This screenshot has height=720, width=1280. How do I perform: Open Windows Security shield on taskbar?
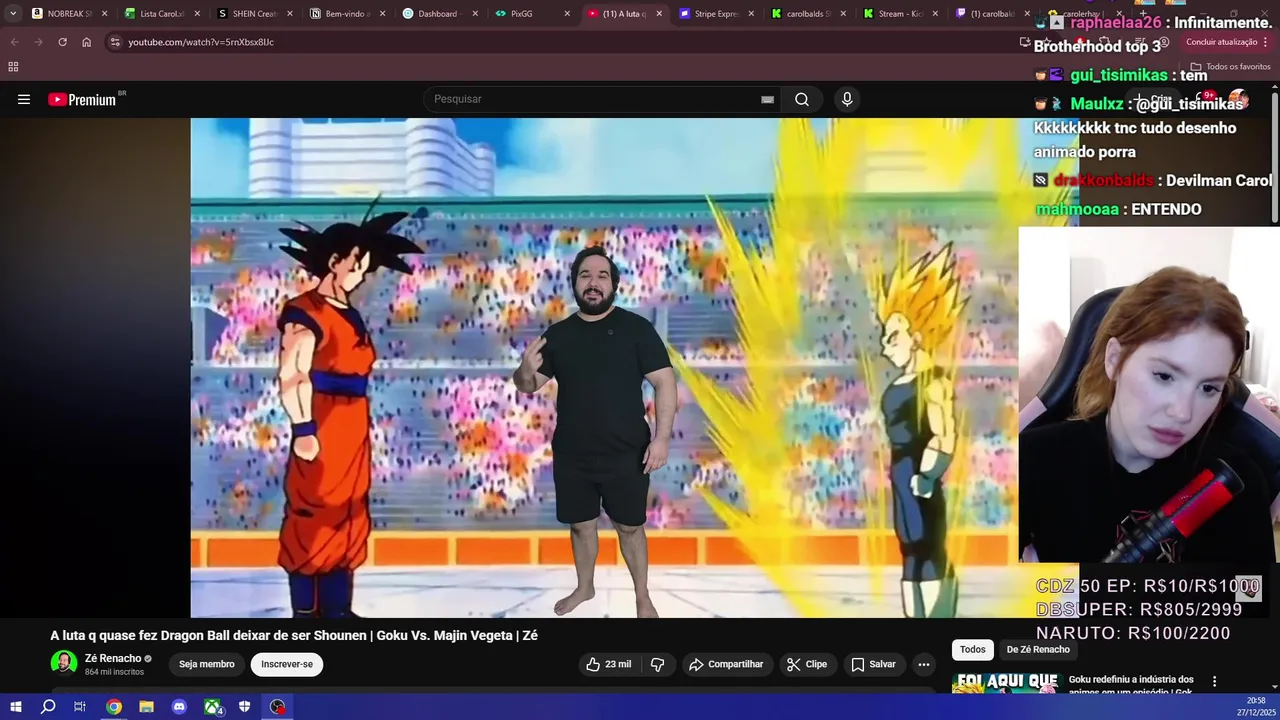[245, 707]
